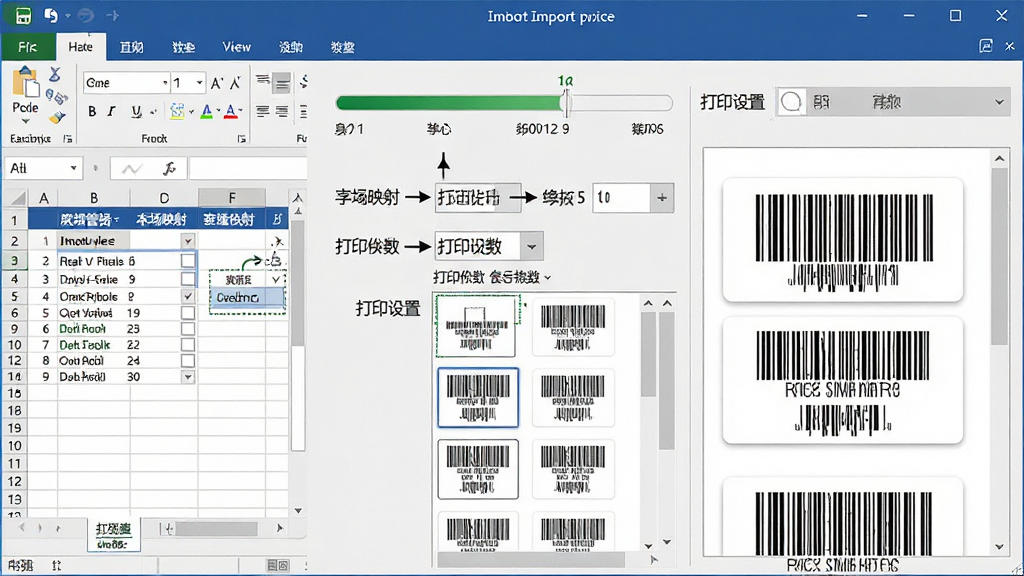Open the dropdown arrow in the row with value 30
The width and height of the screenshot is (1024, 576).
click(x=188, y=377)
